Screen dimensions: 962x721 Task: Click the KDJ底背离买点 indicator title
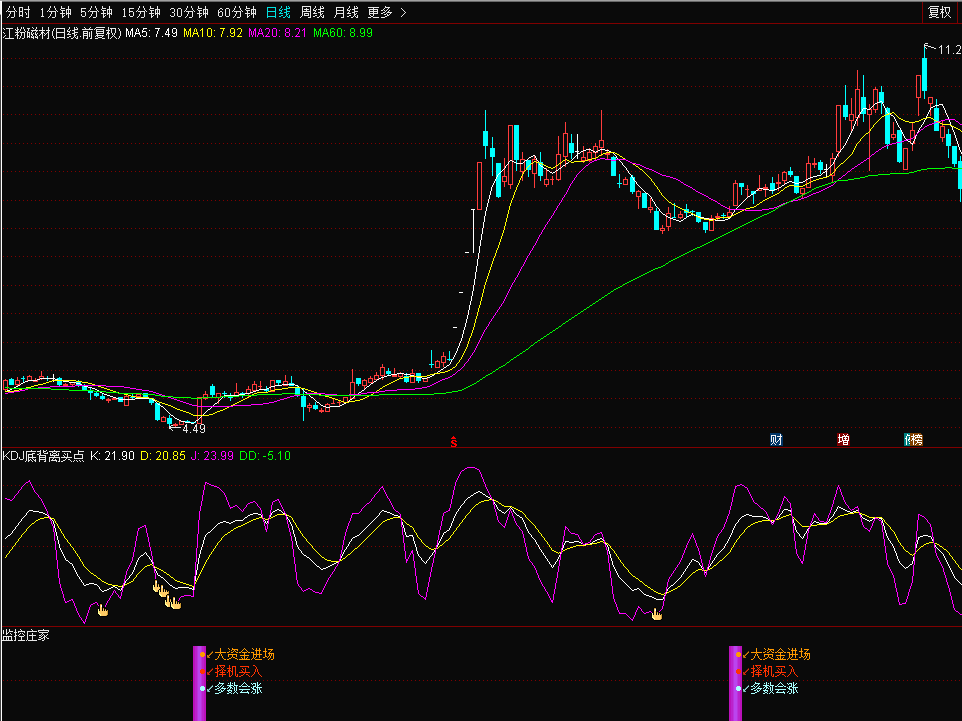click(44, 456)
